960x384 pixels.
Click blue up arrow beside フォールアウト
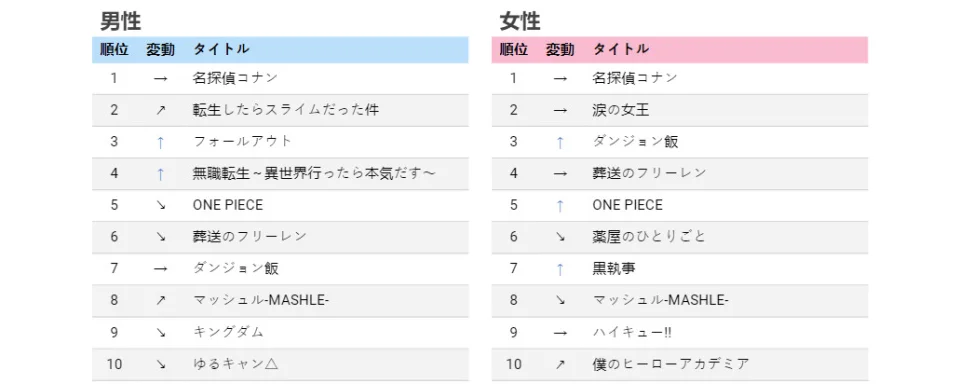click(x=160, y=142)
